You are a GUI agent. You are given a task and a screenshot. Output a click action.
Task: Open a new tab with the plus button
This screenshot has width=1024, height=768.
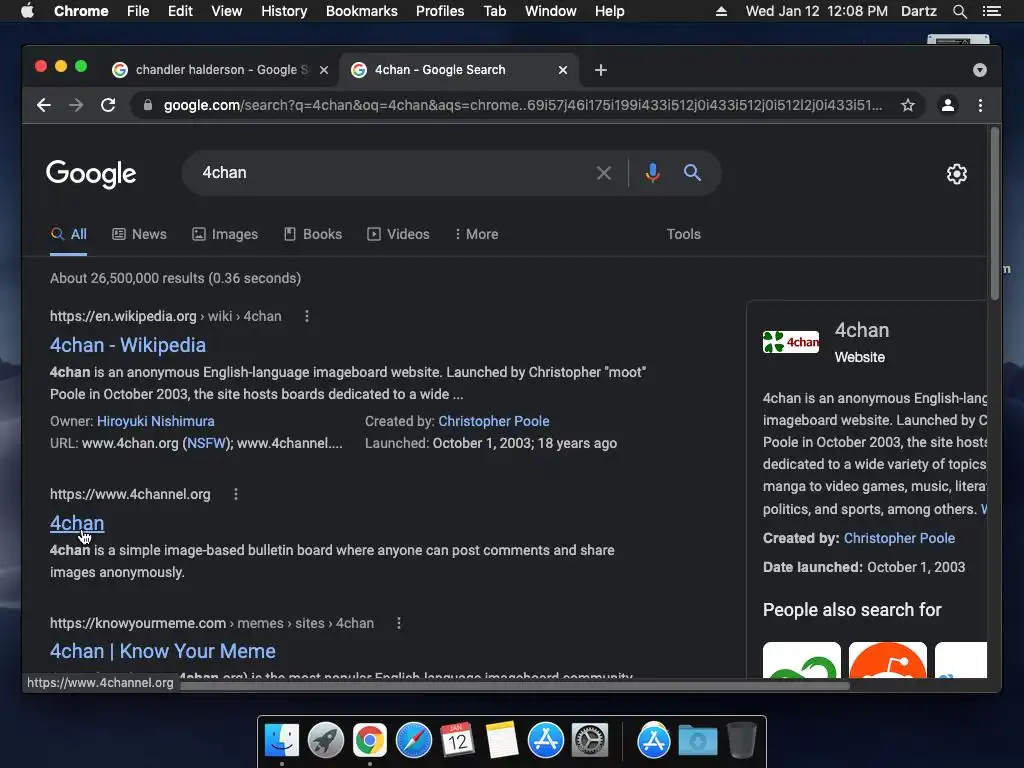(x=601, y=70)
